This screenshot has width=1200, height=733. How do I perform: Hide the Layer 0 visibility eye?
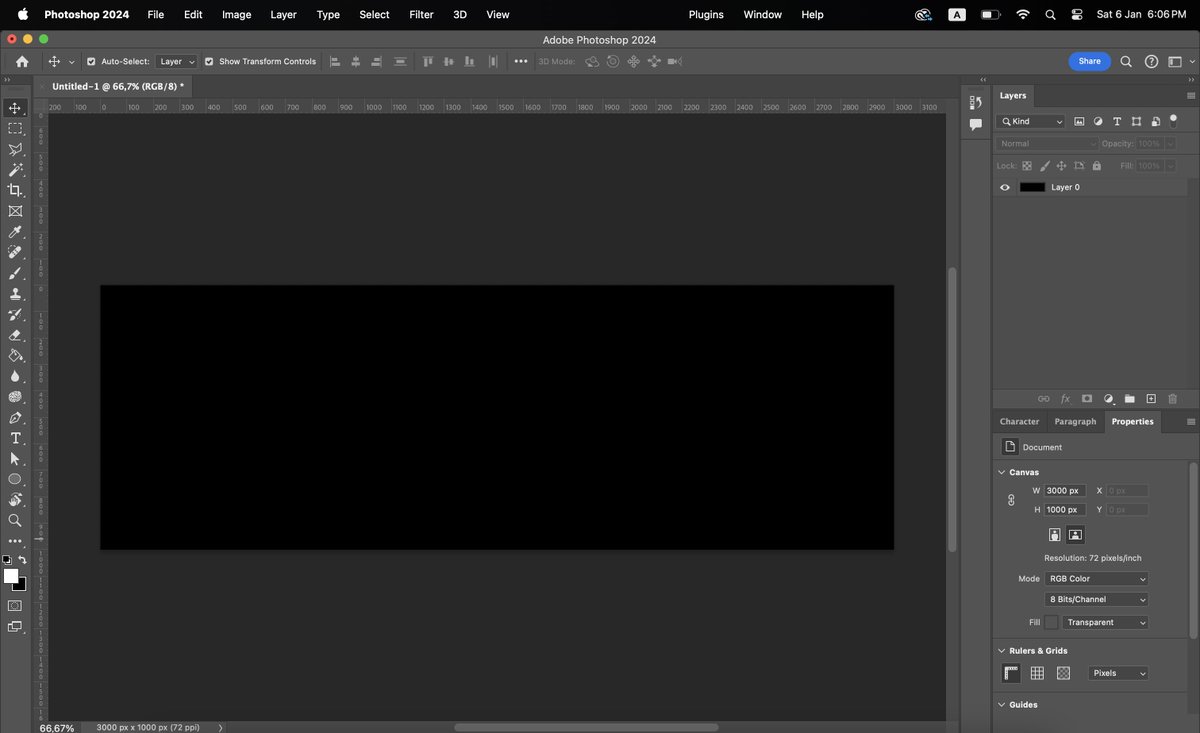click(x=1005, y=187)
